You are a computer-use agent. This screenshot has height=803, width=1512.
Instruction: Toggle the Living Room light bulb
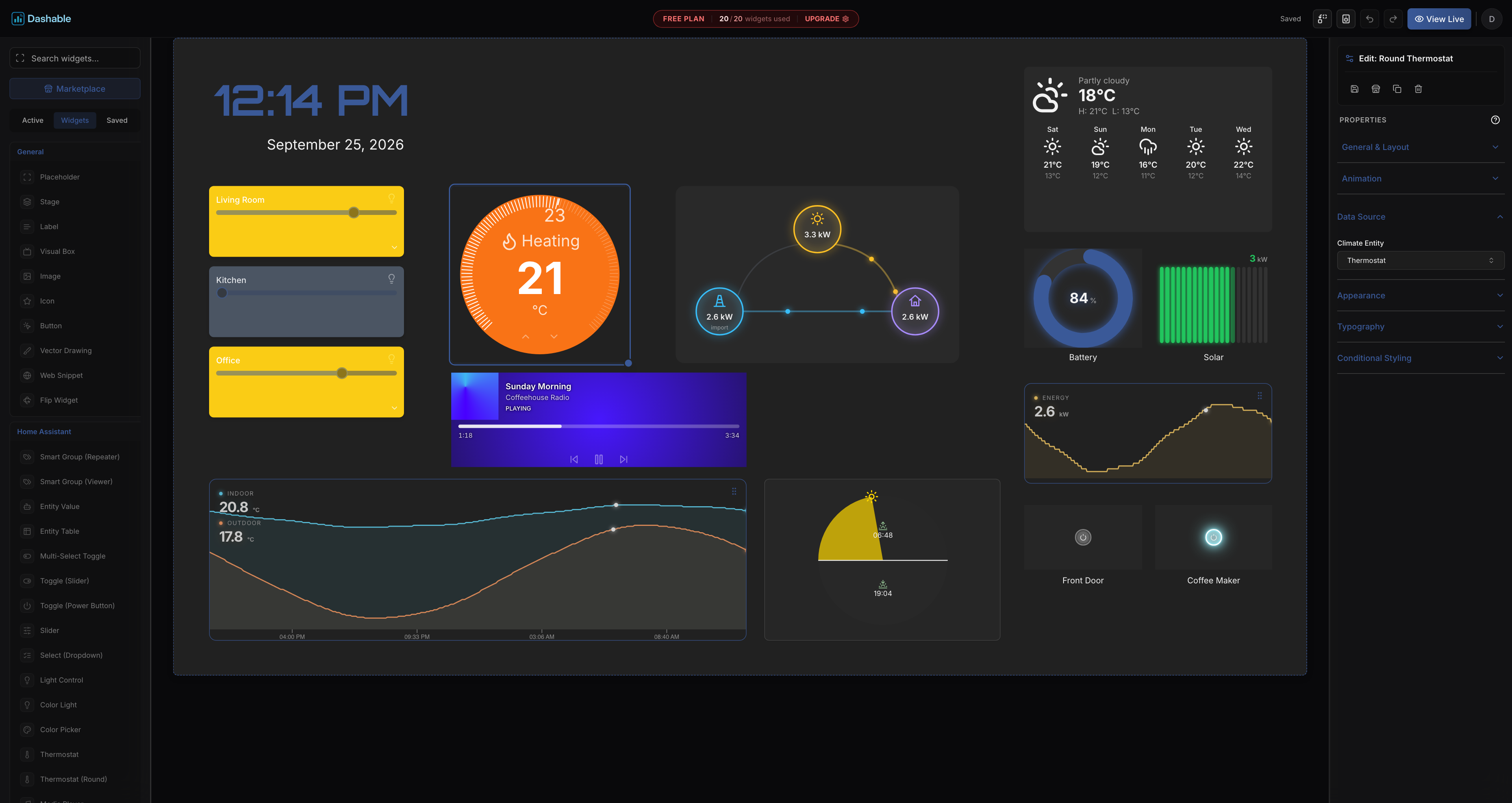391,198
